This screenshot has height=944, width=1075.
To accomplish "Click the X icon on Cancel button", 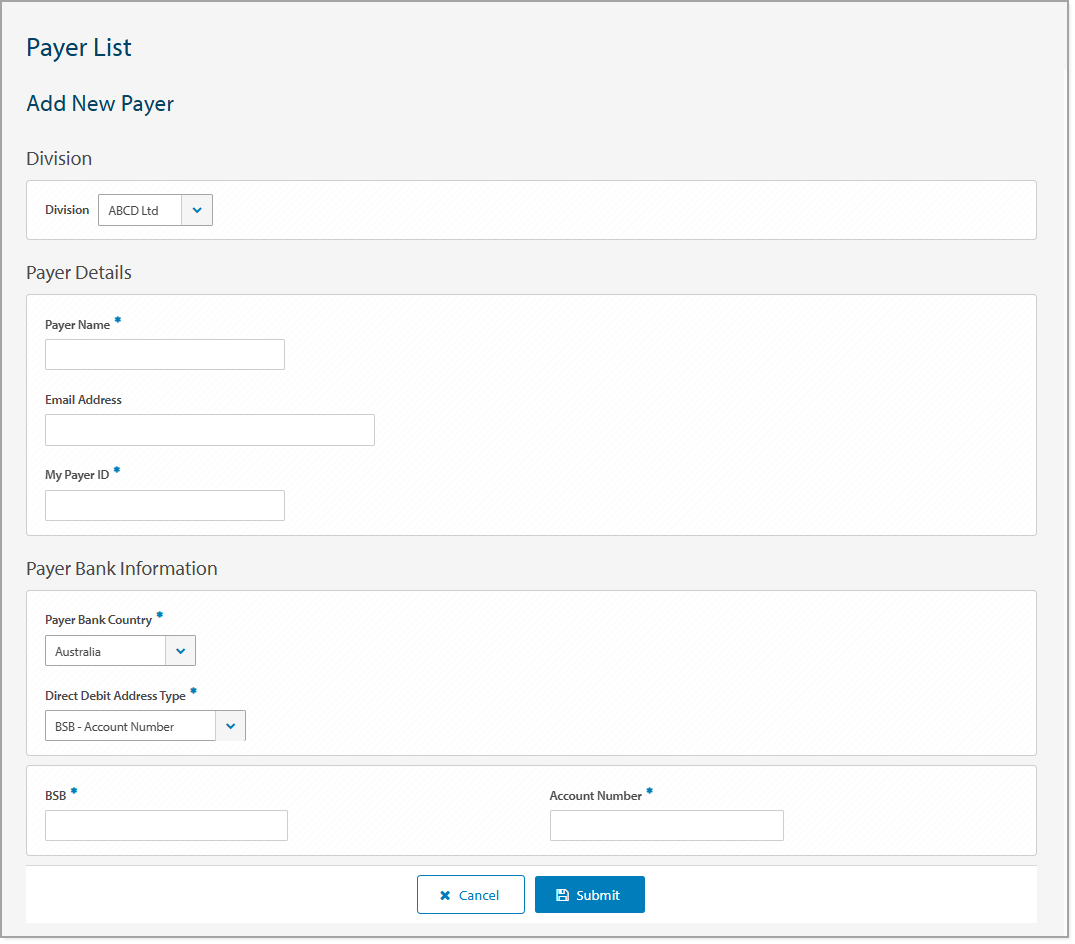I will click(x=445, y=896).
